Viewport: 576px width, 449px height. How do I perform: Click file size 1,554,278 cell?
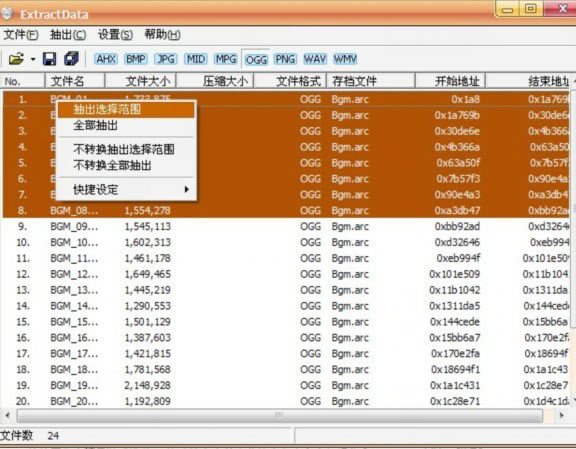(x=148, y=211)
